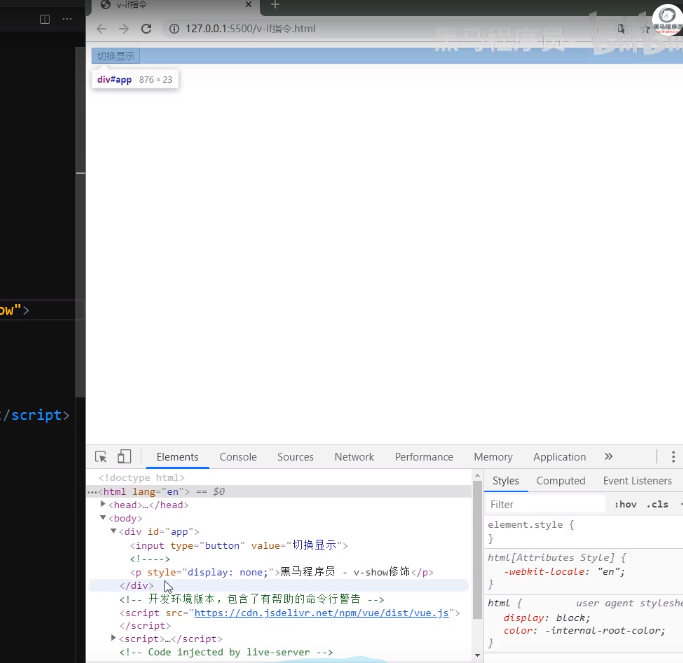Toggle the device toolbar icon in DevTools
The width and height of the screenshot is (683, 663).
tap(124, 457)
